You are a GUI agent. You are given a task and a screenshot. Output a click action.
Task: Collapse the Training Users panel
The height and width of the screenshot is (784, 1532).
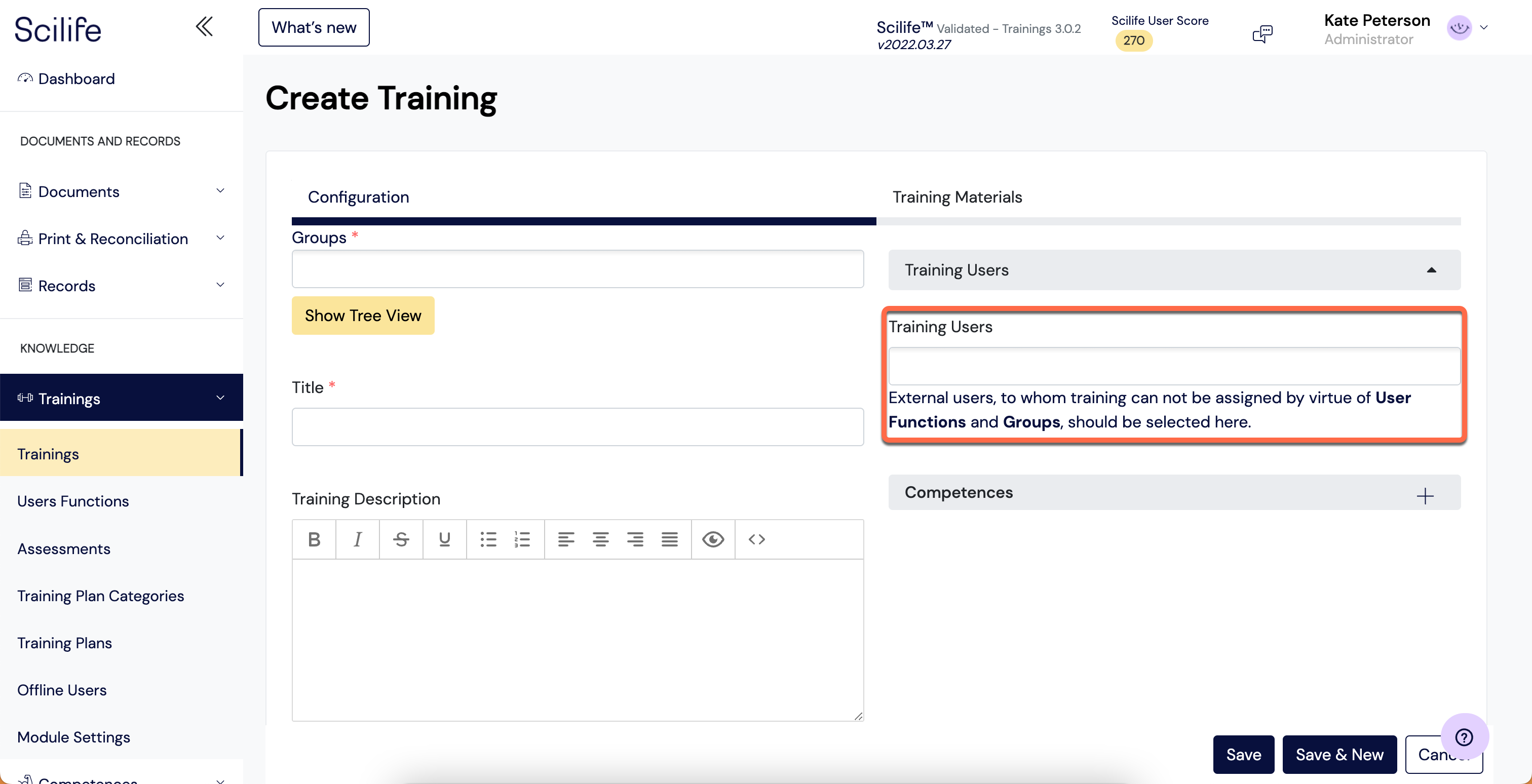[x=1431, y=270]
